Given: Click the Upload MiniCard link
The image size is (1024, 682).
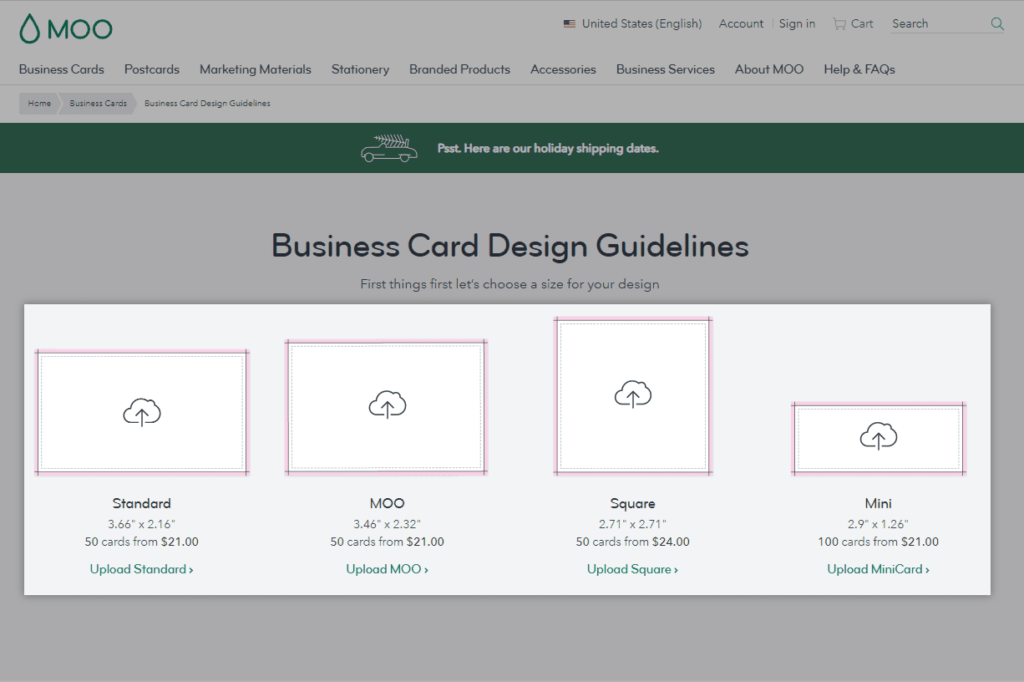Looking at the screenshot, I should click(x=878, y=569).
